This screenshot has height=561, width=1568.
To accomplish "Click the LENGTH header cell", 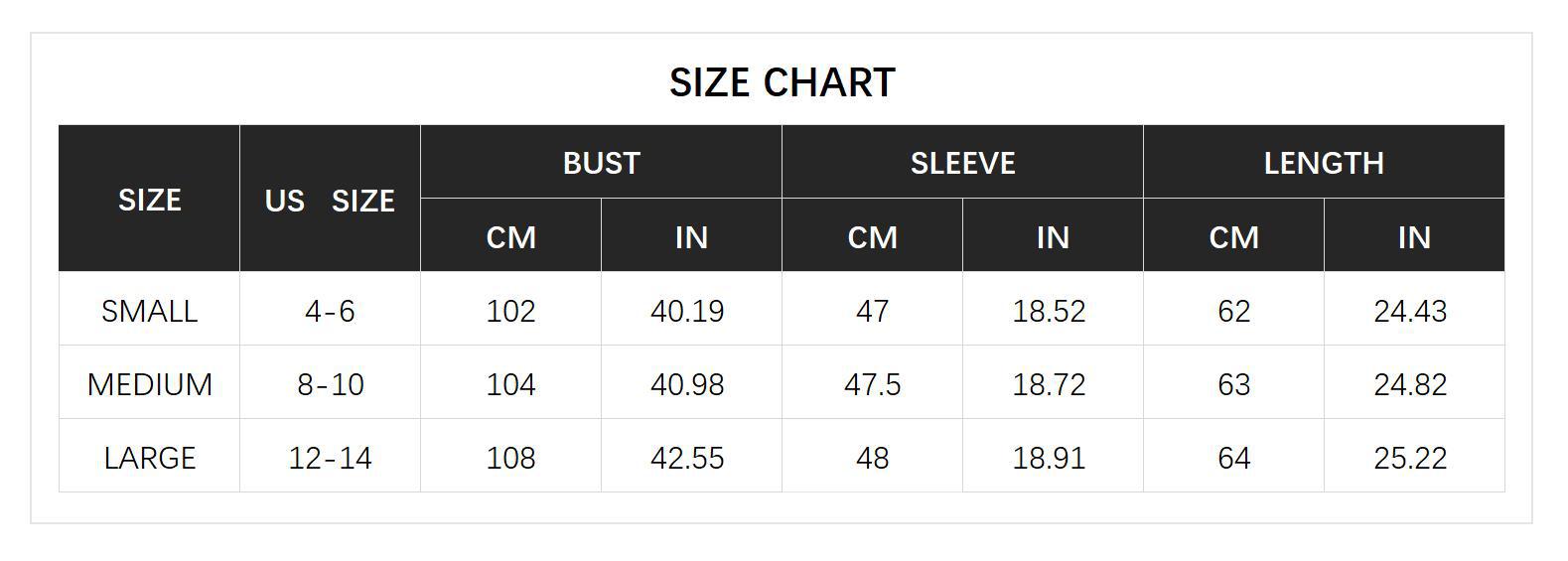I will [1324, 162].
